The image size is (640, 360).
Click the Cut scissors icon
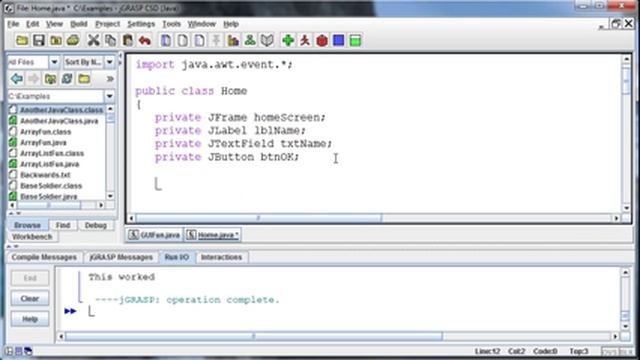coord(93,40)
